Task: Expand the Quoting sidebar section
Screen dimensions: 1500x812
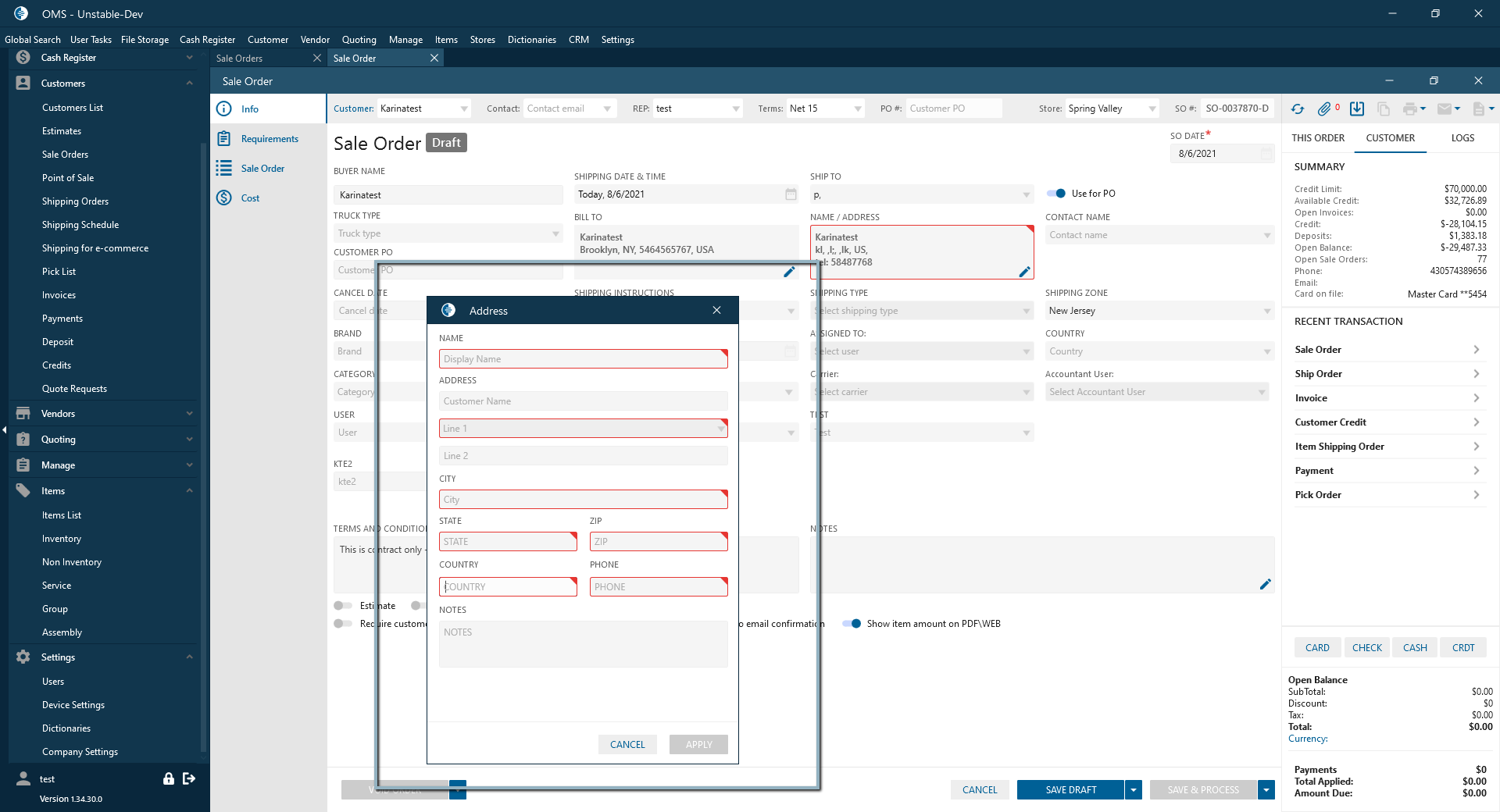Action: (189, 440)
